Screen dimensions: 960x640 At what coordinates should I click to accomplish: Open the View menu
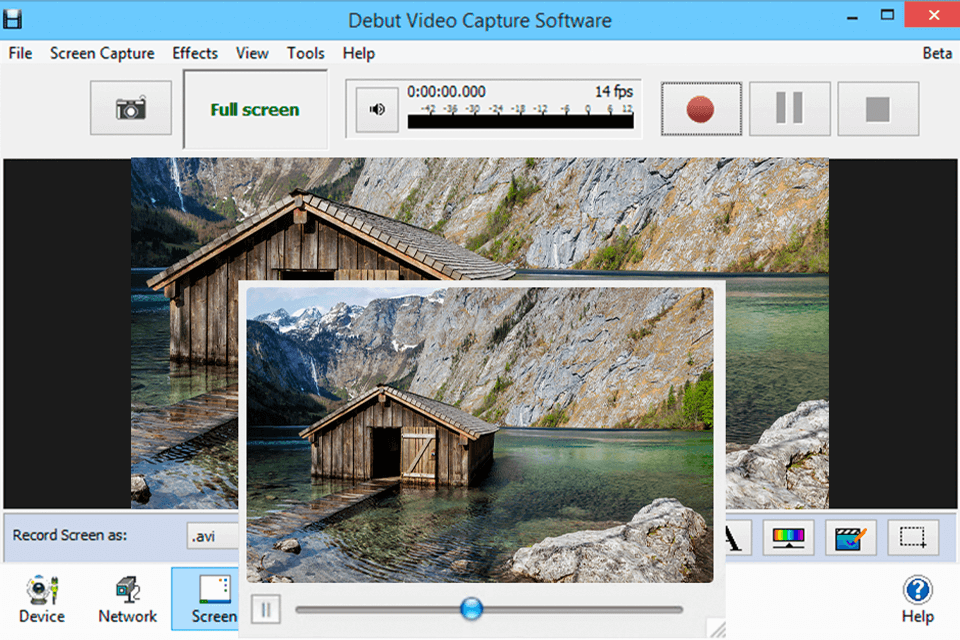252,53
